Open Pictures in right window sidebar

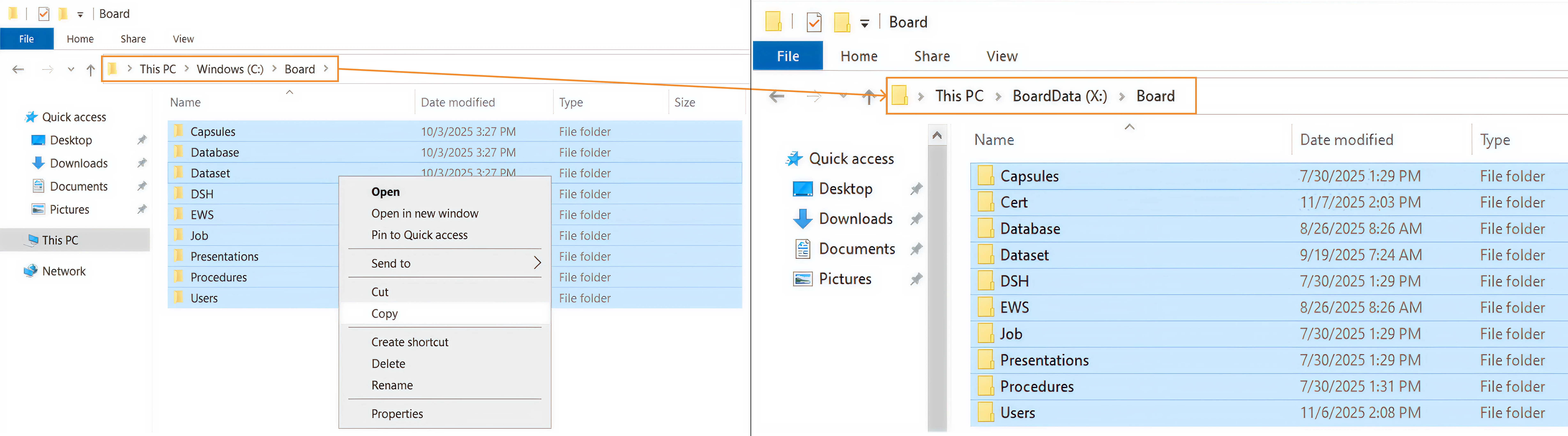[x=845, y=279]
